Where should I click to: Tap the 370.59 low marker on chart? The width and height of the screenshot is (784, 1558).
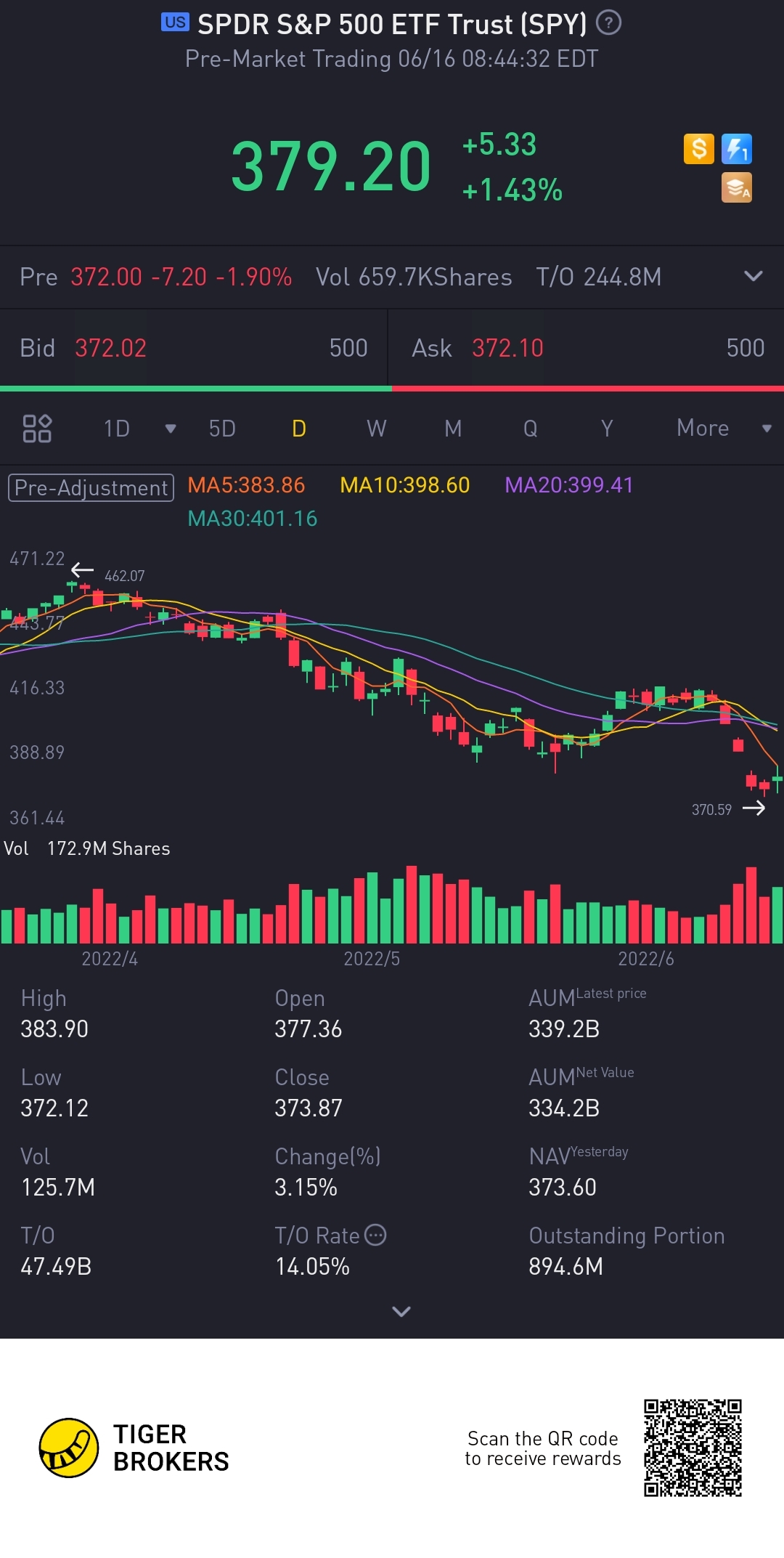click(x=711, y=809)
